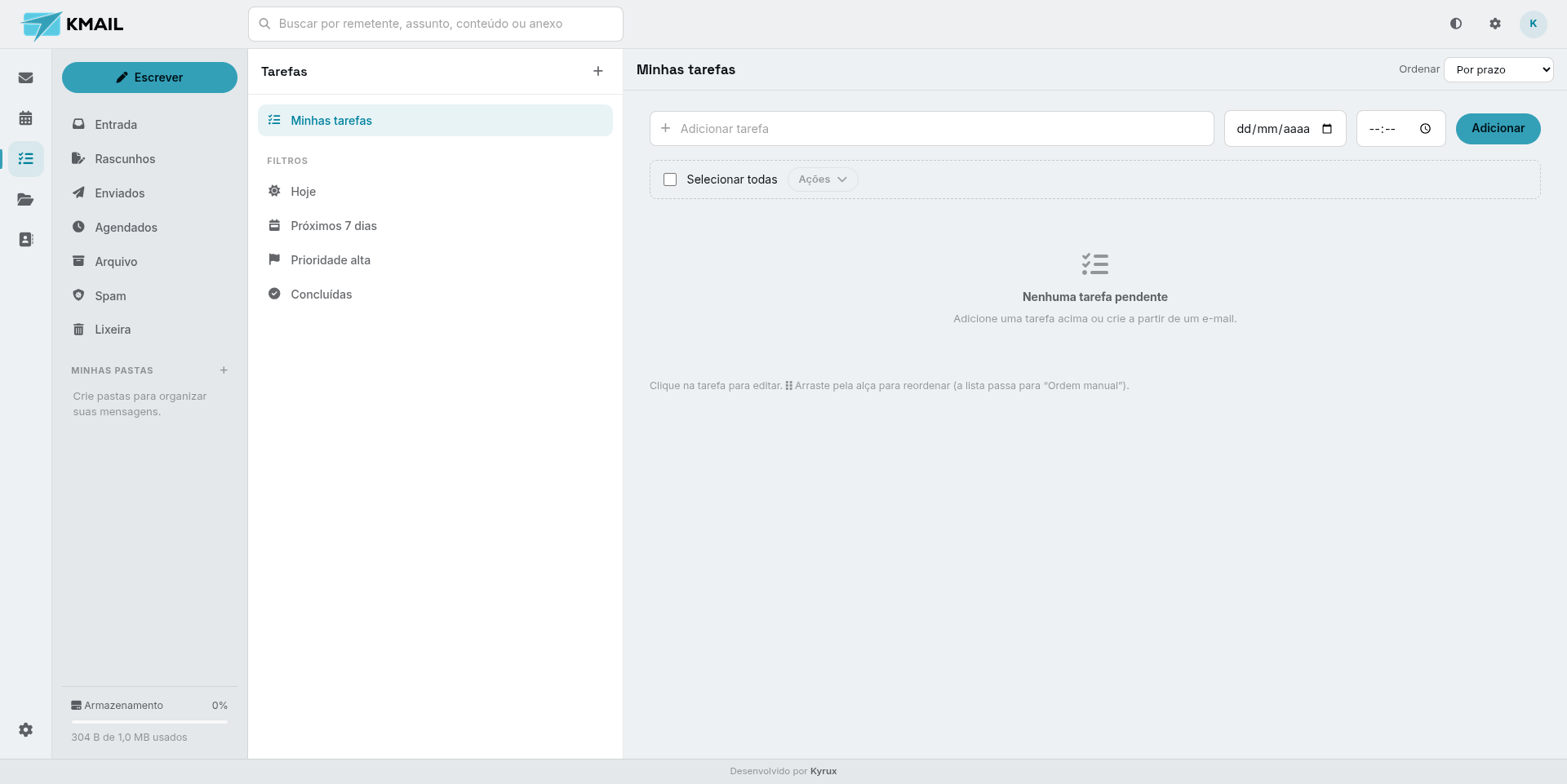The image size is (1567, 784).
Task: Click the 'Nenhuma tarefa pendente' heading
Action: coord(1094,298)
